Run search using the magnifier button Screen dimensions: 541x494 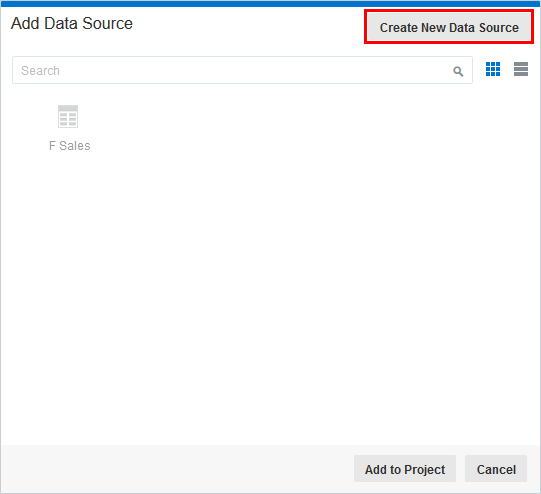(458, 71)
